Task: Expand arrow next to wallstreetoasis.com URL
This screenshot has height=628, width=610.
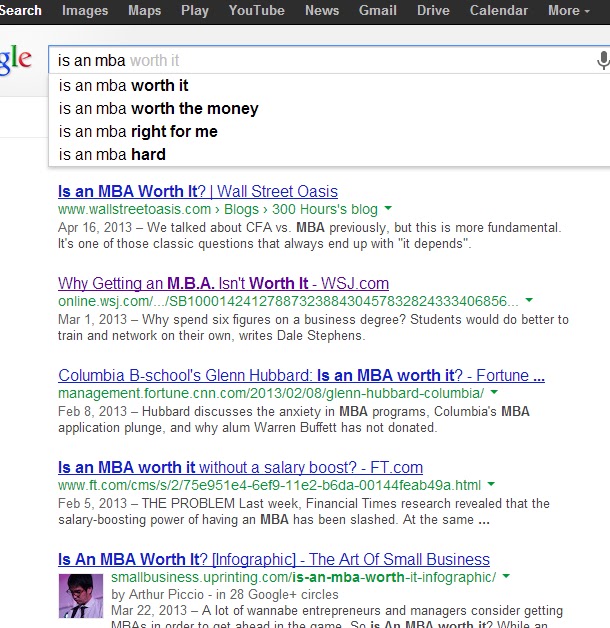Action: [388, 208]
